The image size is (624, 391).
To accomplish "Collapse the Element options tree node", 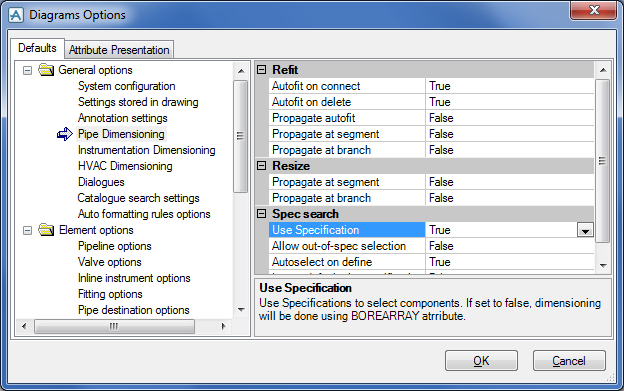I will tap(27, 231).
